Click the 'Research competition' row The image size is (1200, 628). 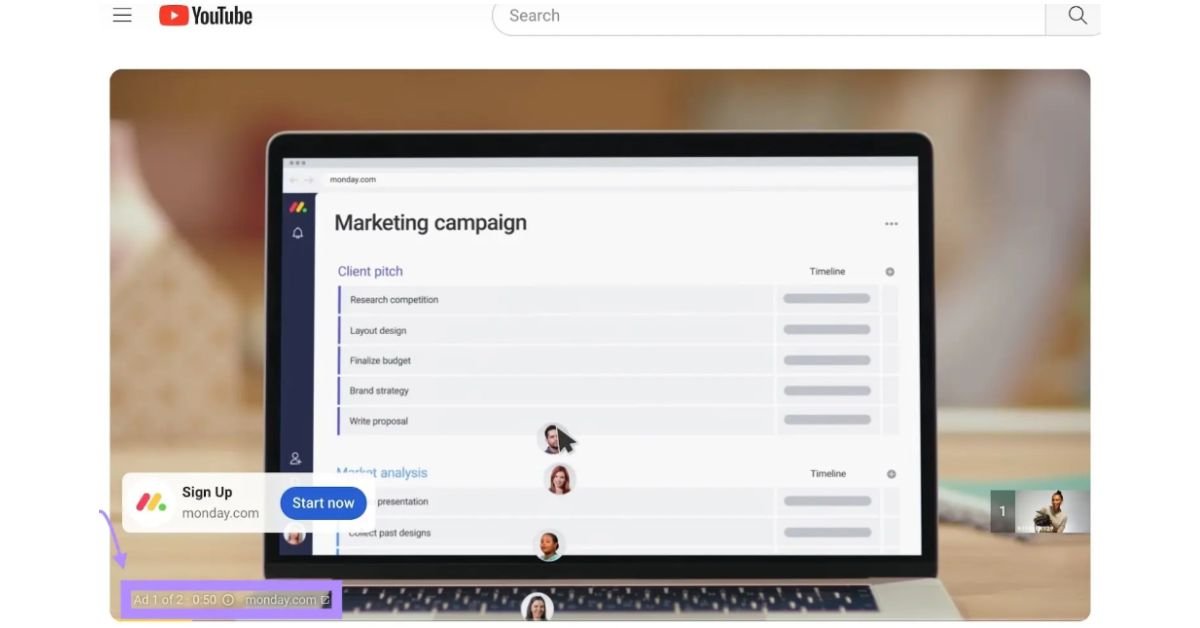pos(556,300)
